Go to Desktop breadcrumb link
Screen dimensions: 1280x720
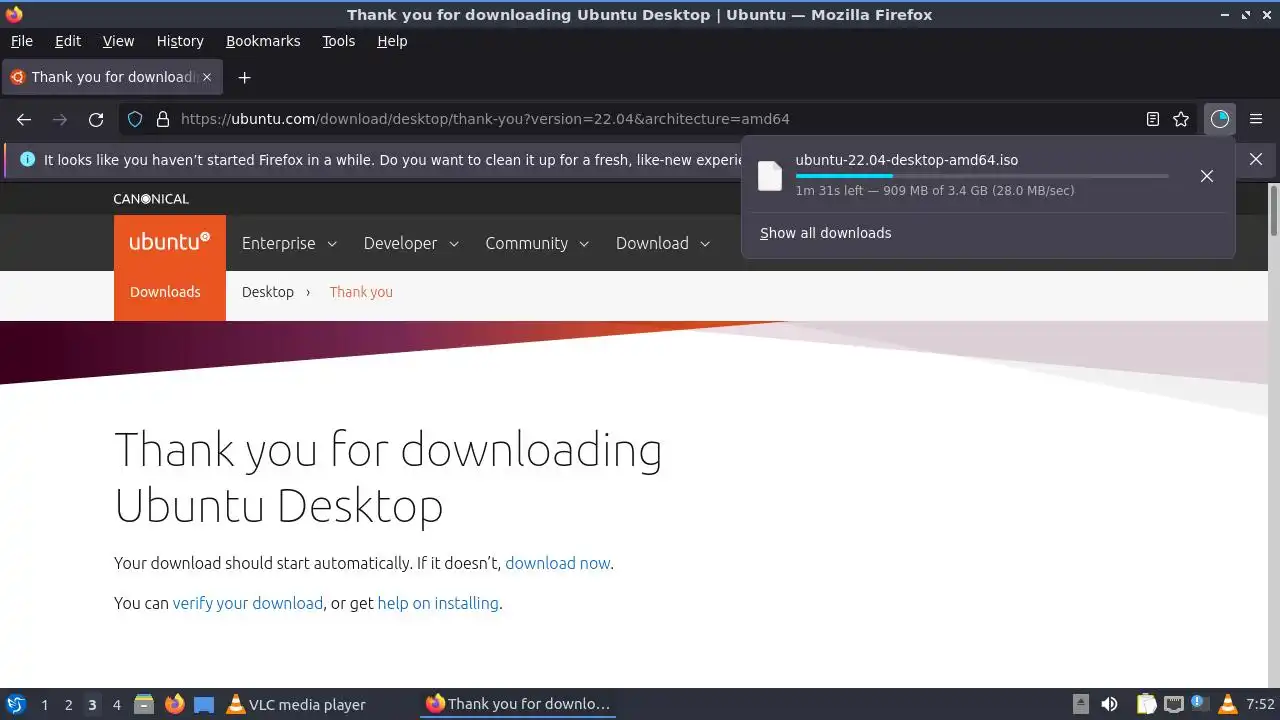click(x=268, y=292)
